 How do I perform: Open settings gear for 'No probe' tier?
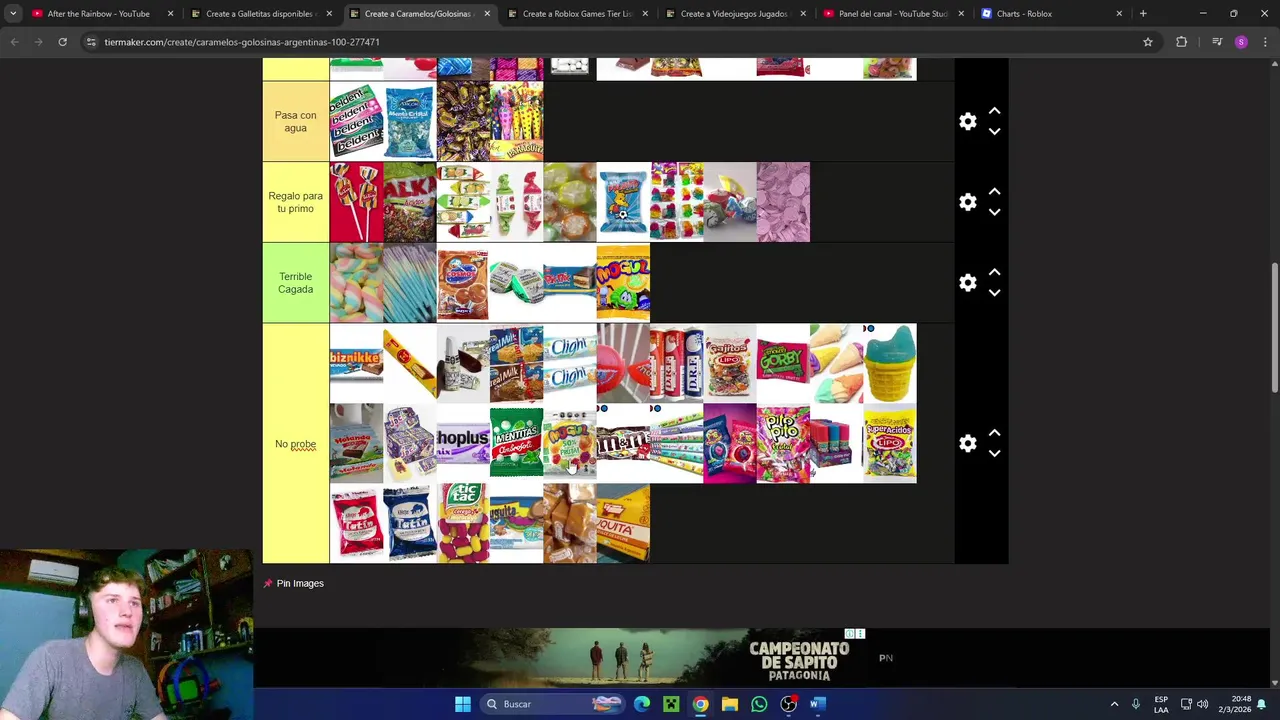(967, 444)
